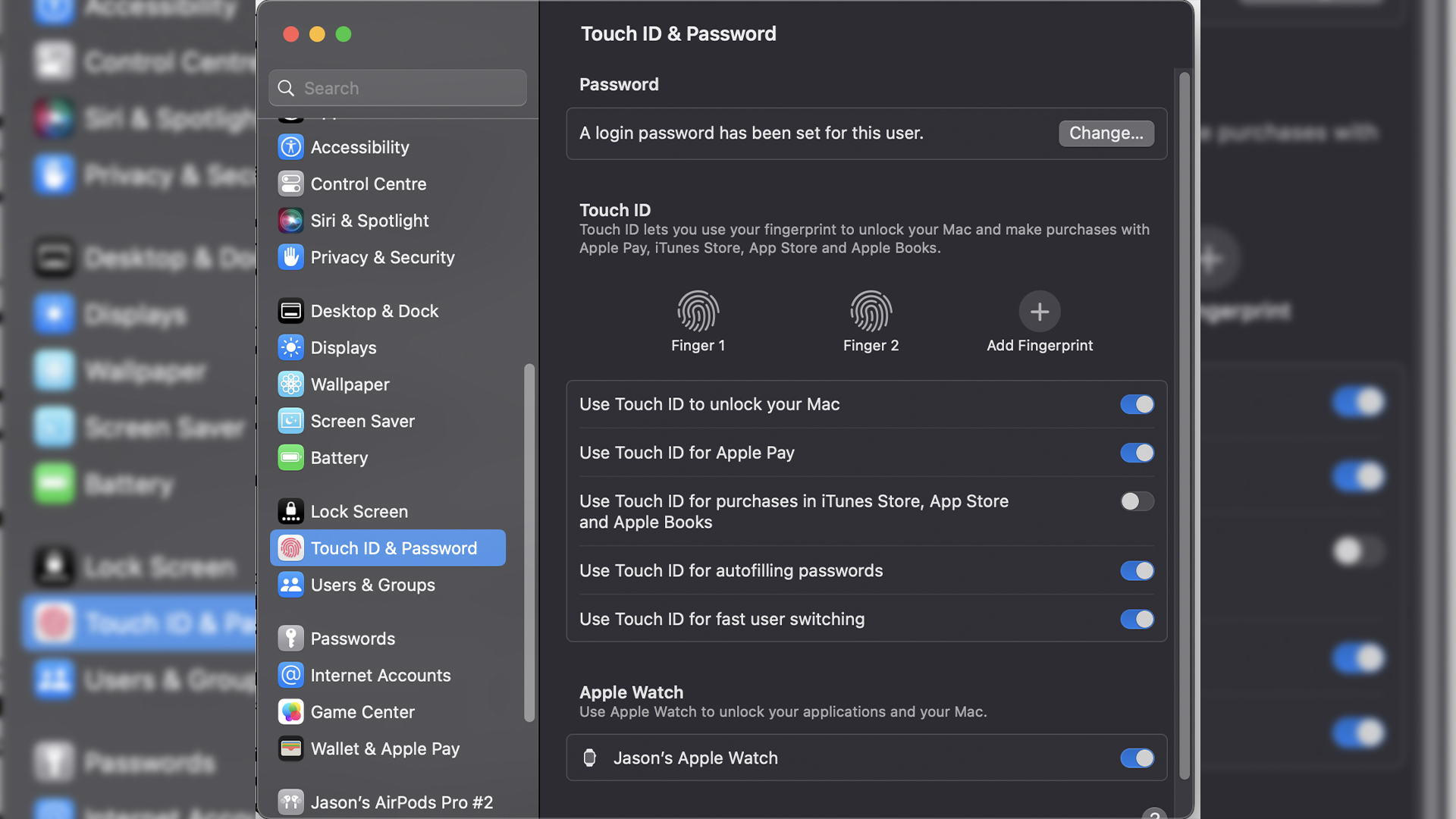Select Privacy & Security in sidebar
The image size is (1456, 819).
[382, 258]
